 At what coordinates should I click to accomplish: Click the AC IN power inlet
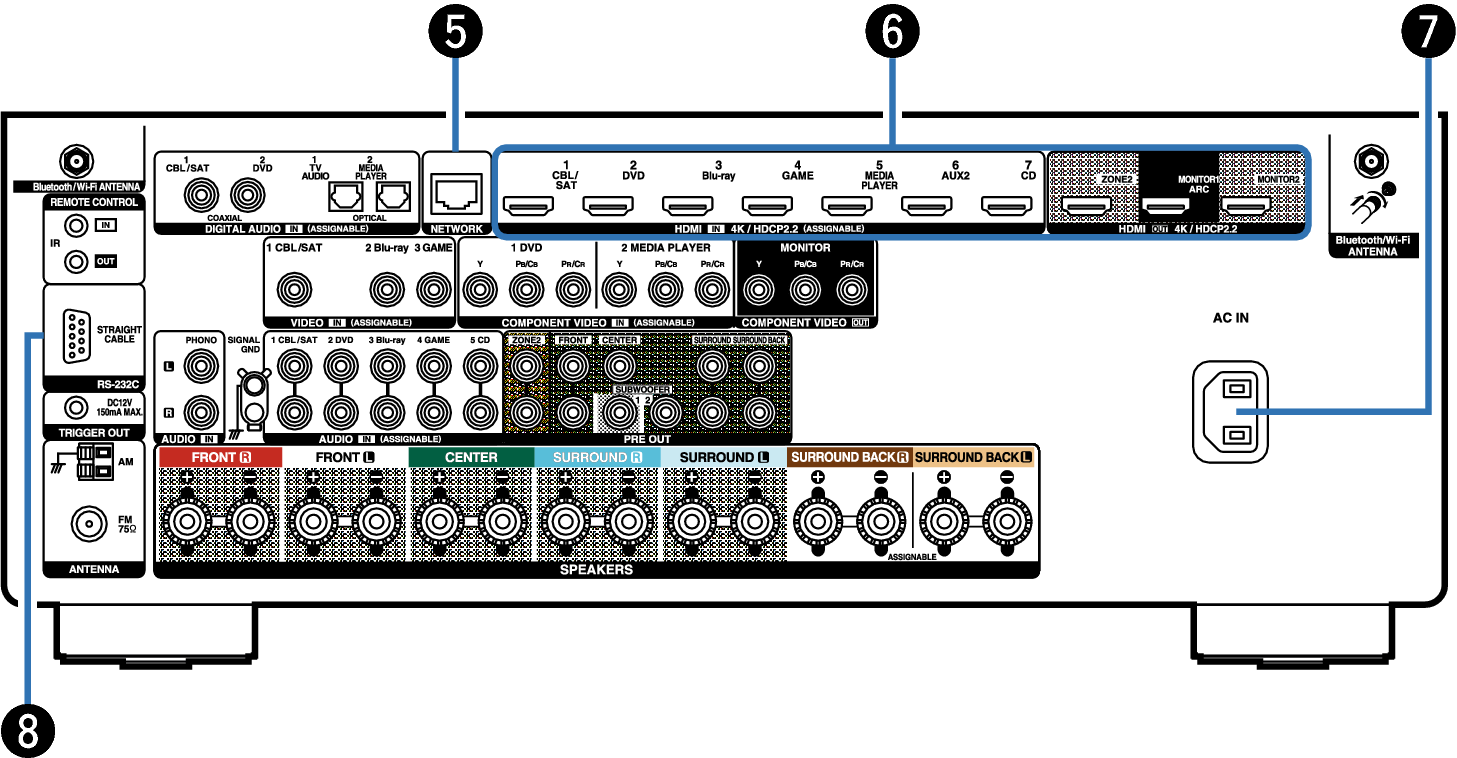point(1229,411)
